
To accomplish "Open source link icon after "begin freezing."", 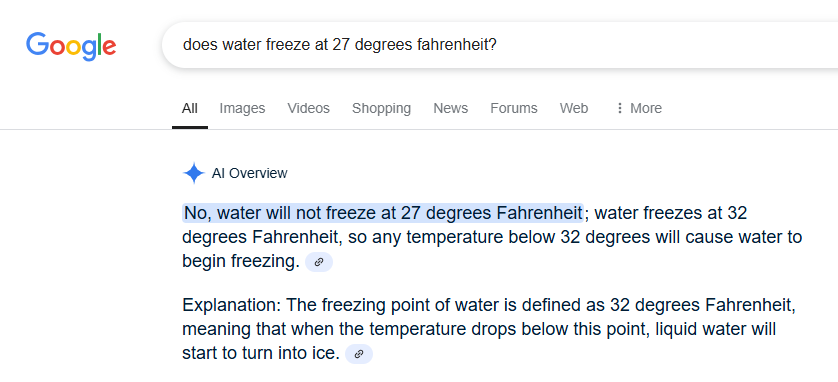I will [x=319, y=262].
